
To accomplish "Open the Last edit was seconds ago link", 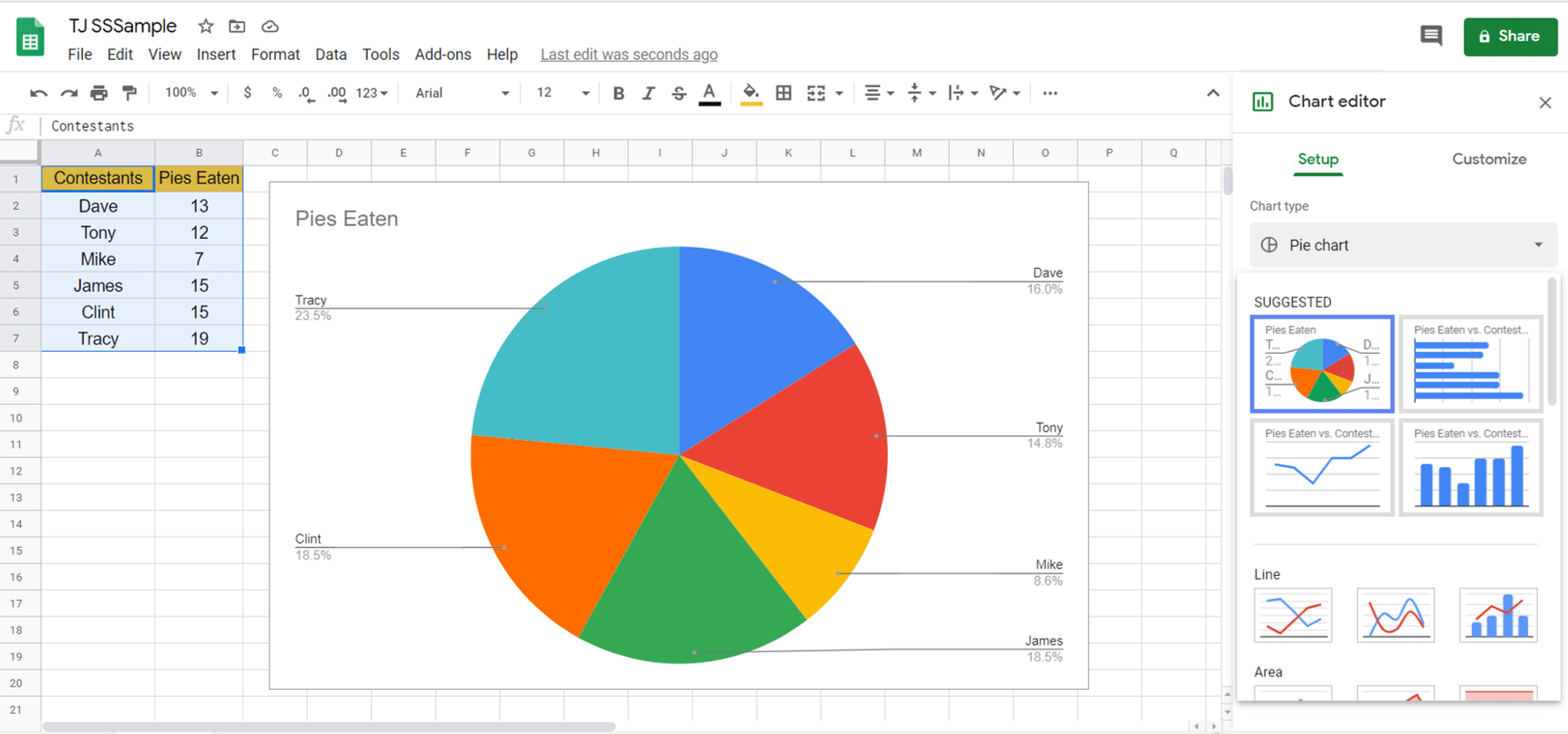I will click(x=629, y=55).
